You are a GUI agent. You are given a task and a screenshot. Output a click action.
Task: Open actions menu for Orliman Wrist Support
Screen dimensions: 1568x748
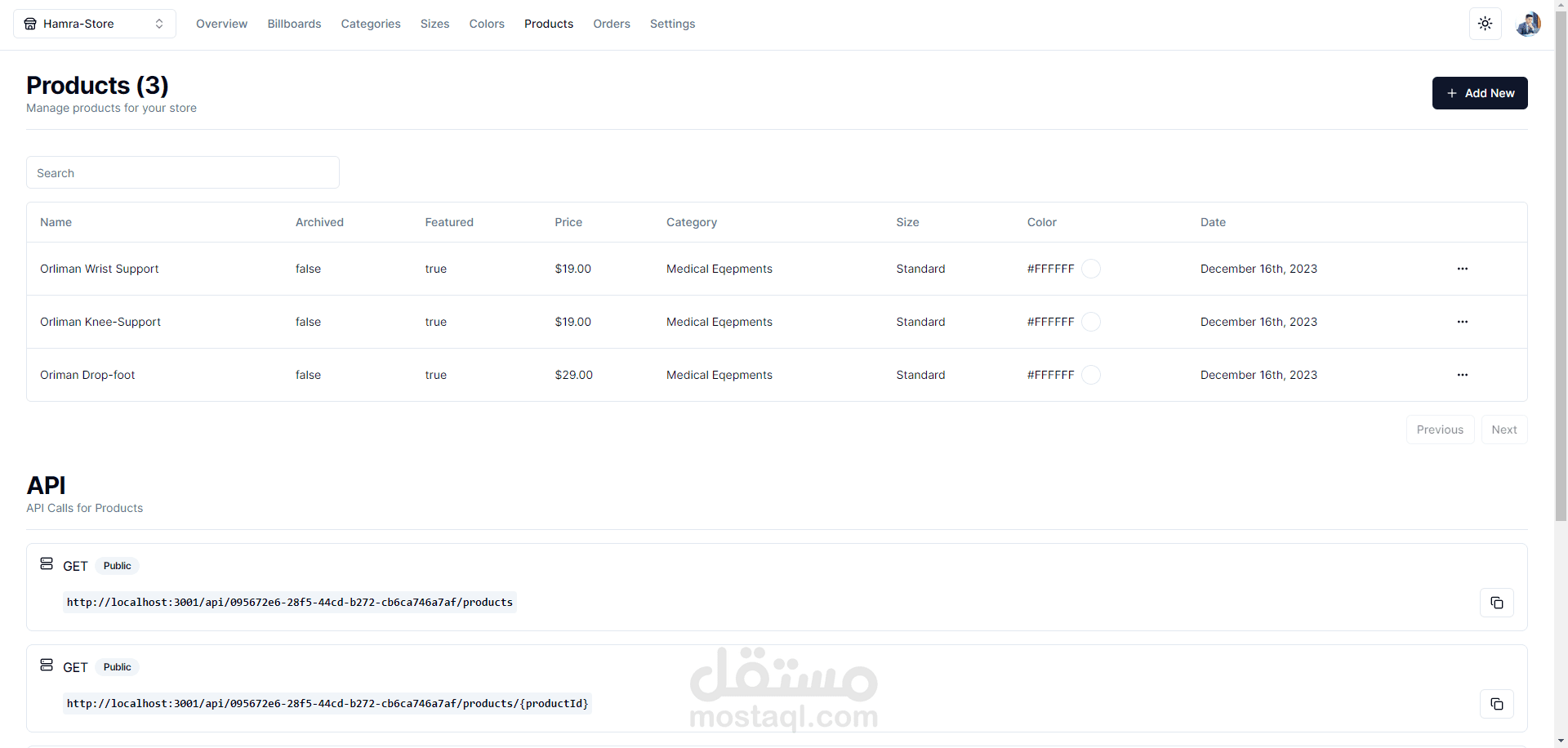(x=1462, y=269)
